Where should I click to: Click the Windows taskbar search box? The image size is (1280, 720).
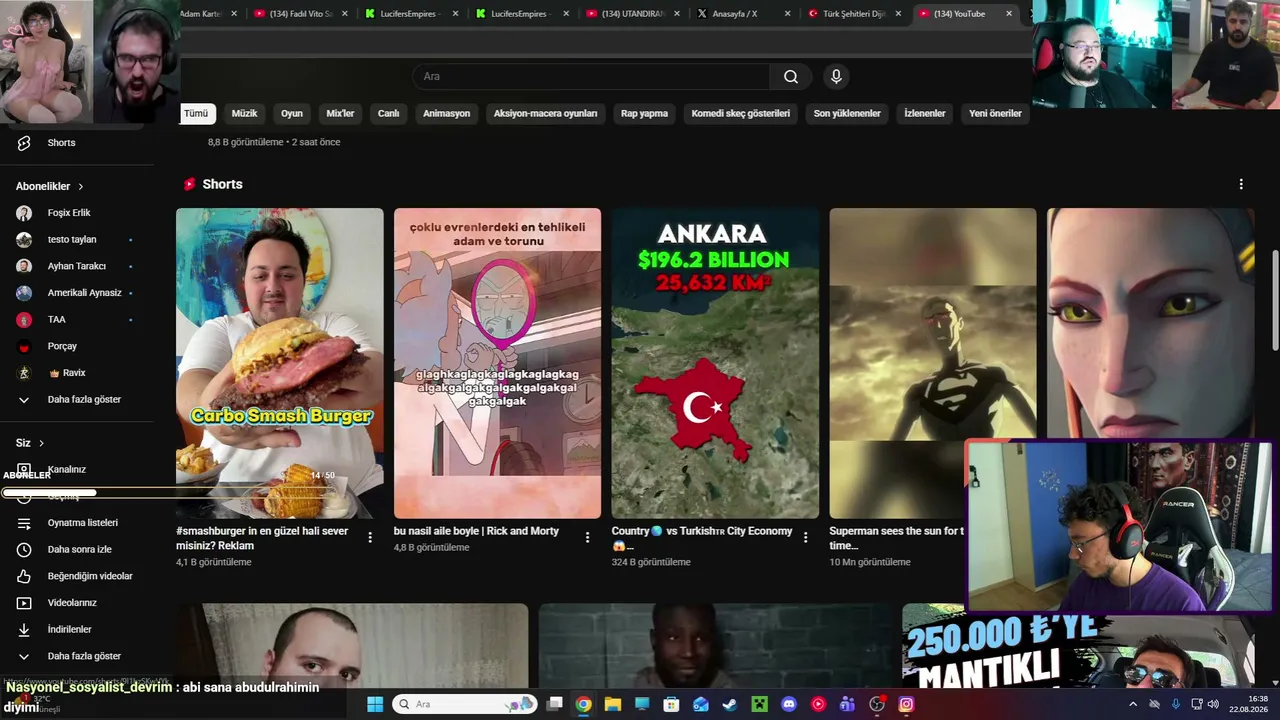pyautogui.click(x=465, y=704)
